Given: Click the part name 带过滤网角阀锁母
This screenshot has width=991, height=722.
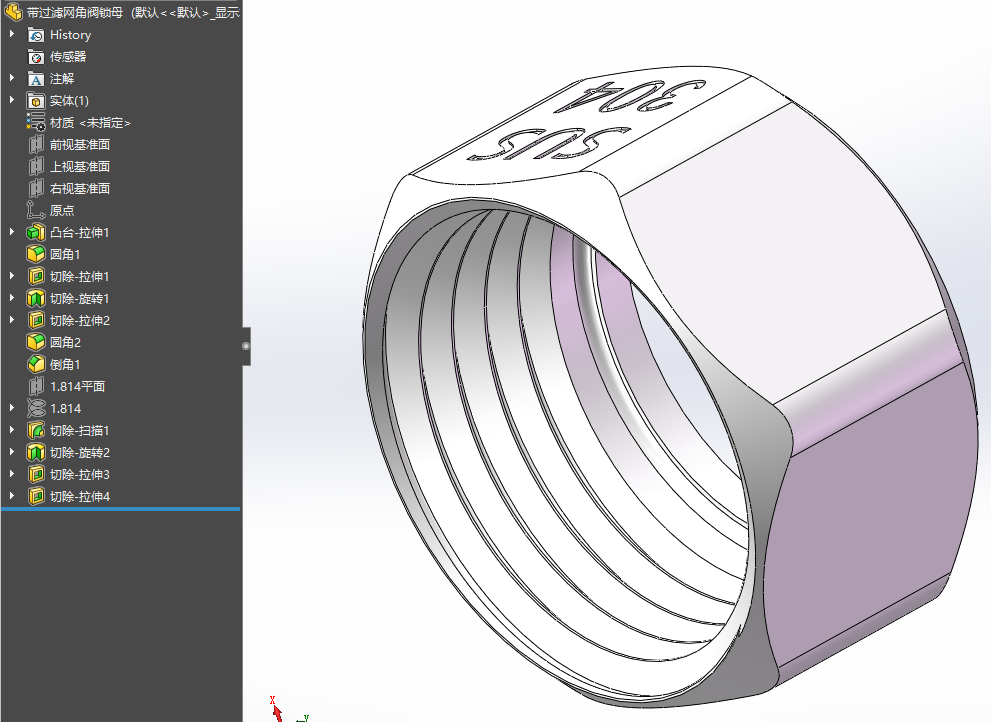Looking at the screenshot, I should [x=75, y=12].
